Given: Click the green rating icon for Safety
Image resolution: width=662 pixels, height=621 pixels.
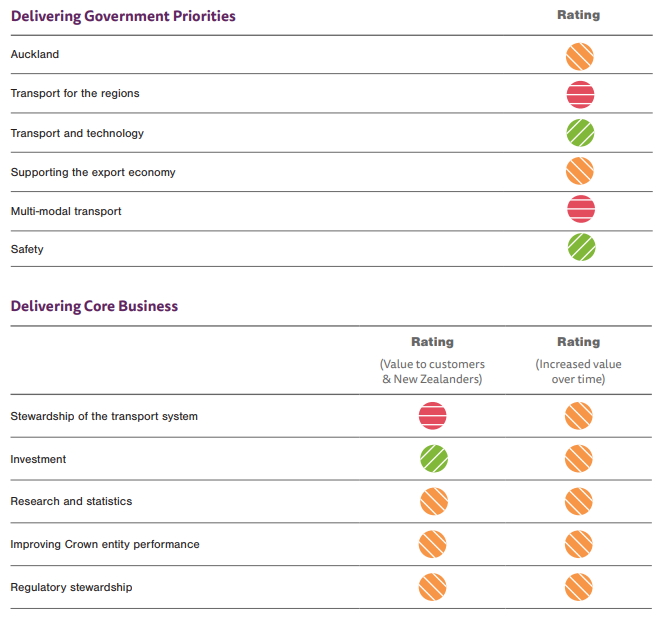Looking at the screenshot, I should click(x=579, y=248).
